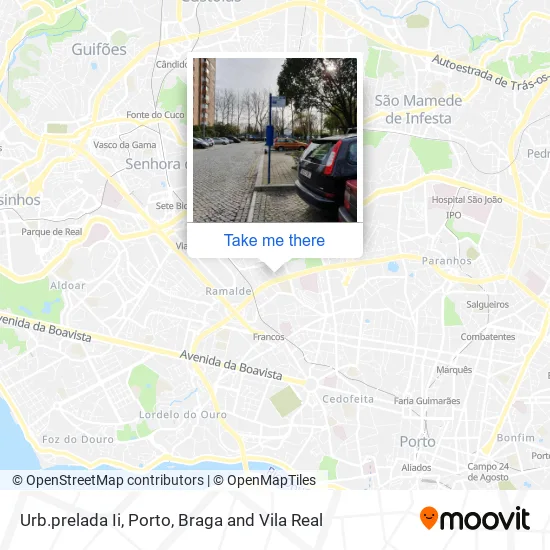Open the OpenStreetMap contributors attribution
Screen dimensions: 550x550
tap(108, 480)
